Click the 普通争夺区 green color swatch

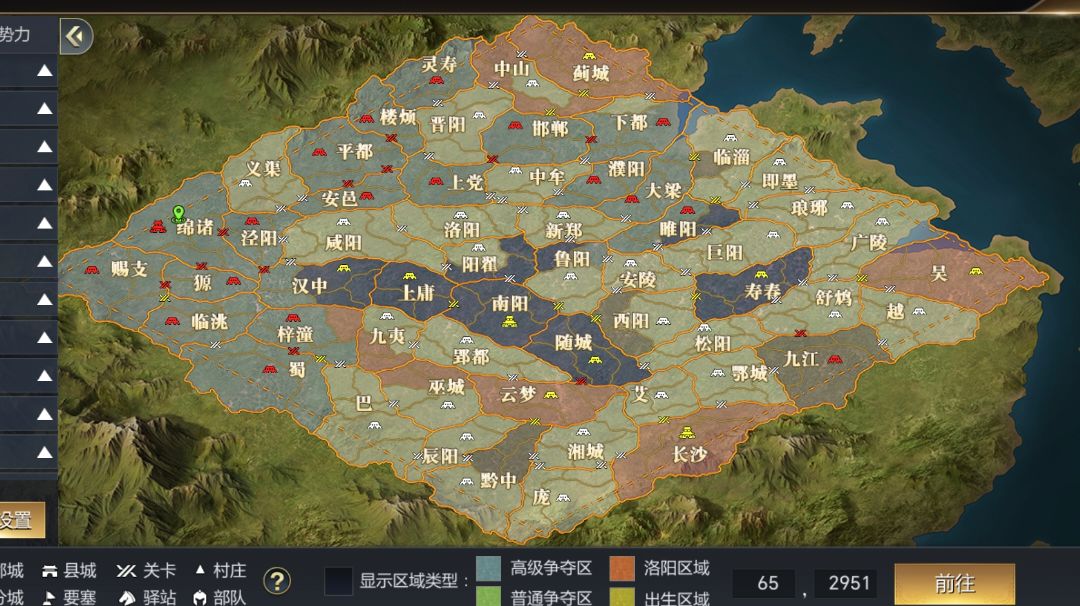(x=488, y=596)
